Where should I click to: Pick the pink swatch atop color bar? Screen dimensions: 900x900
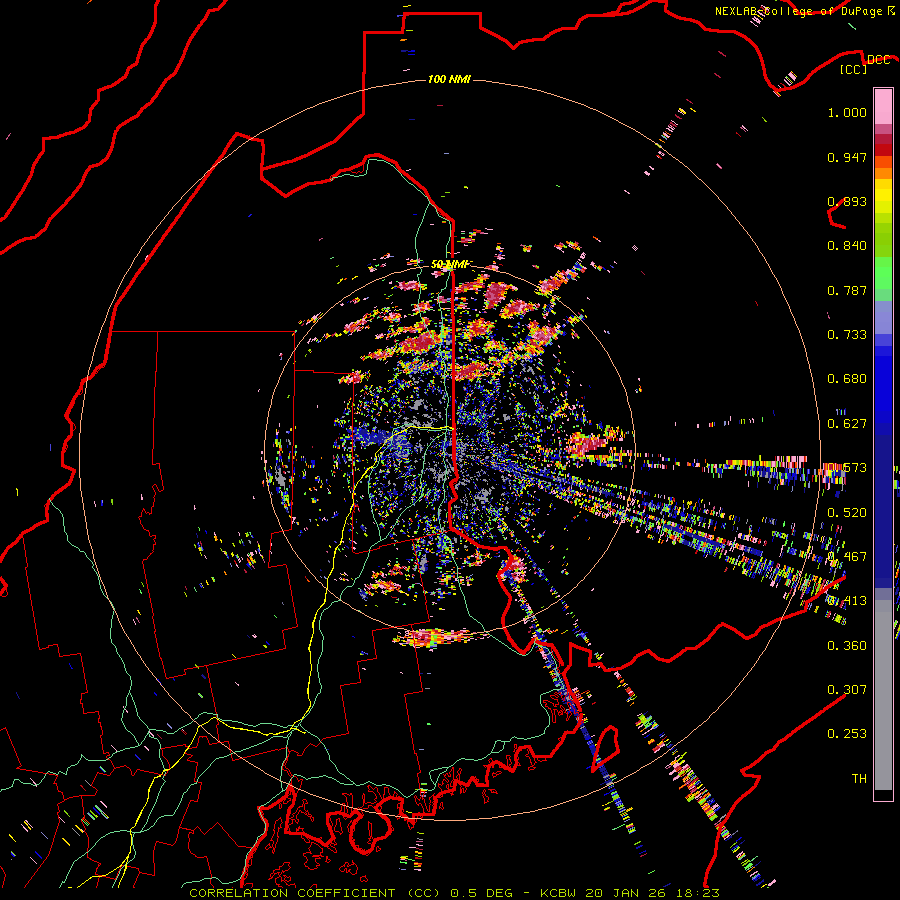point(883,106)
